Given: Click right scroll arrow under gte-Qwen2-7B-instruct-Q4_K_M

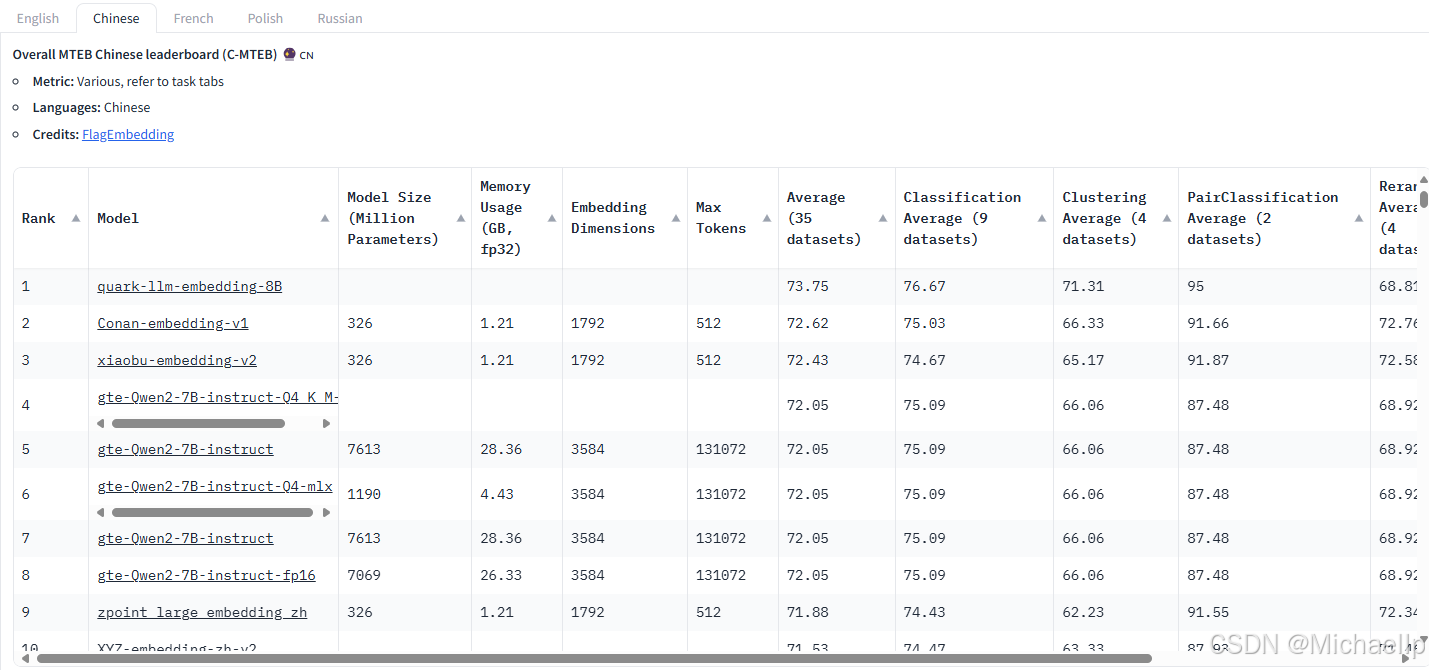Looking at the screenshot, I should (x=326, y=424).
